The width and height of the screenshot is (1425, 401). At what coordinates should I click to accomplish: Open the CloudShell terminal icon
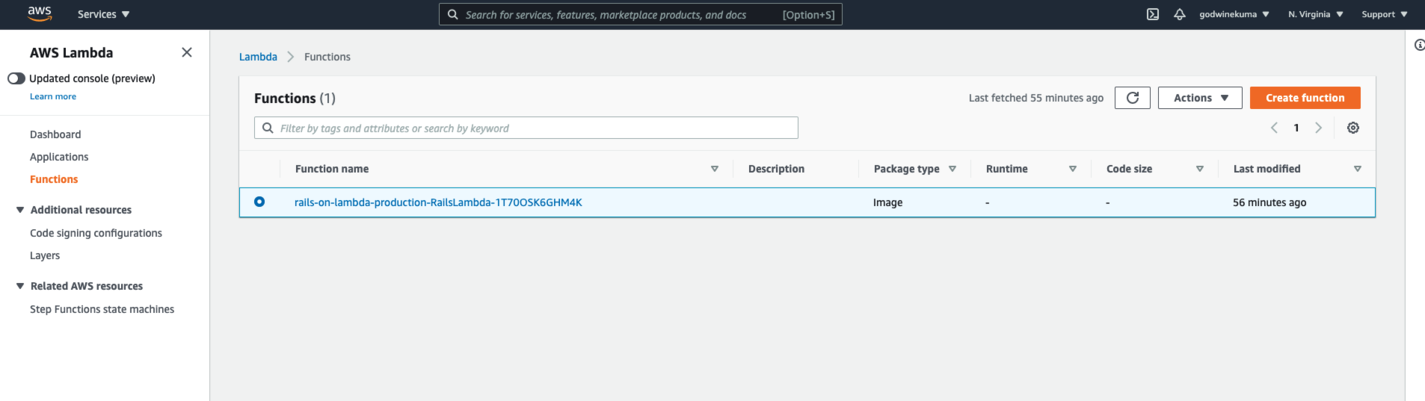pos(1153,14)
